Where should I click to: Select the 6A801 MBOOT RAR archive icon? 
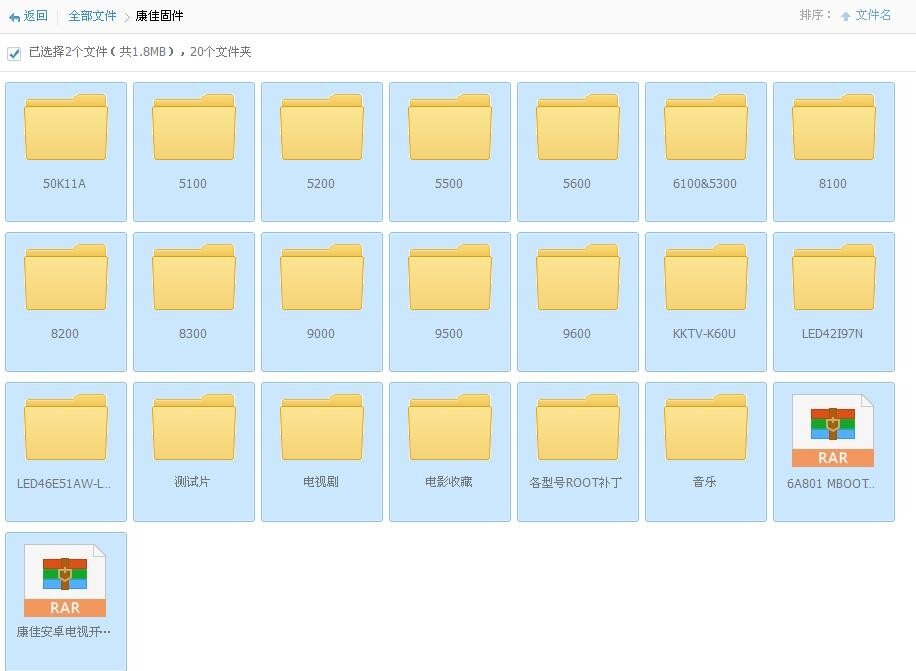833,430
